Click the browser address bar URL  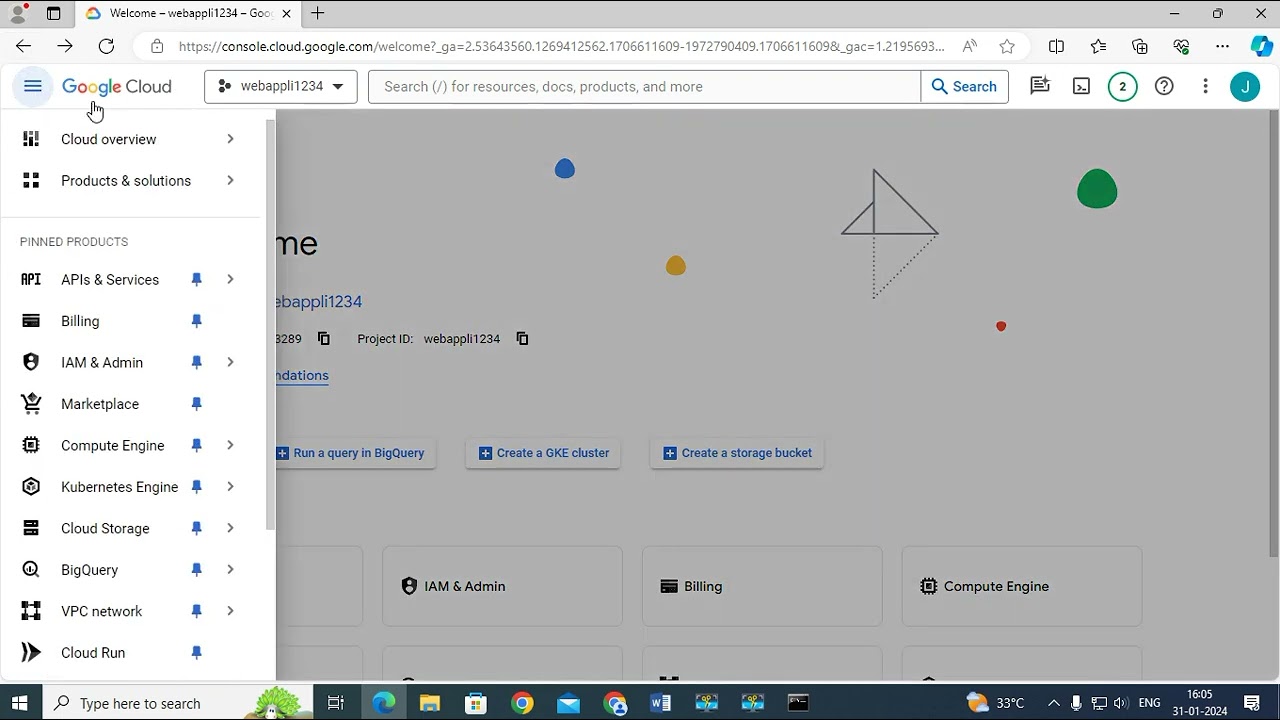pyautogui.click(x=561, y=46)
